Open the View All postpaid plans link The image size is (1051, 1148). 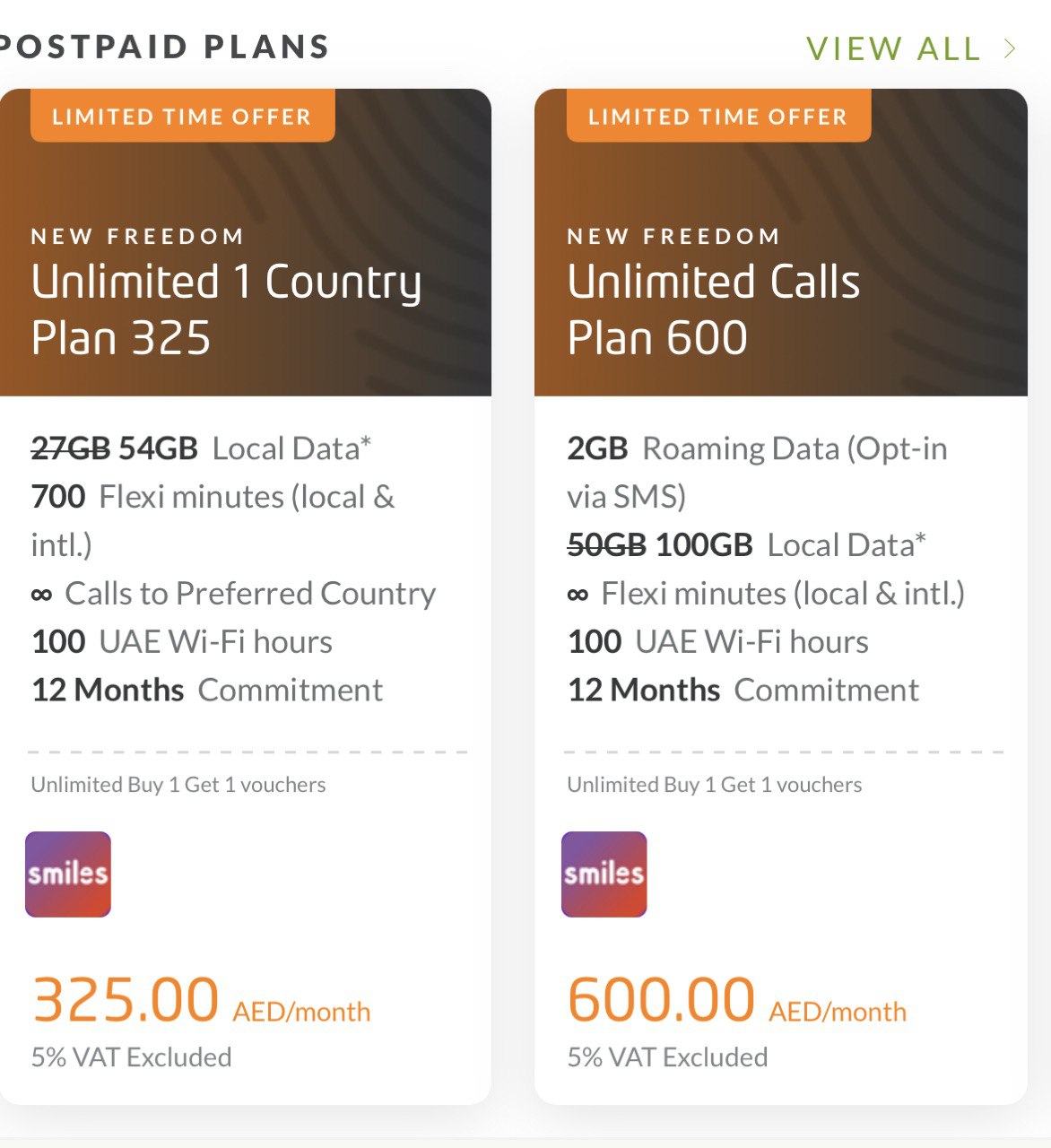pyautogui.click(x=893, y=48)
